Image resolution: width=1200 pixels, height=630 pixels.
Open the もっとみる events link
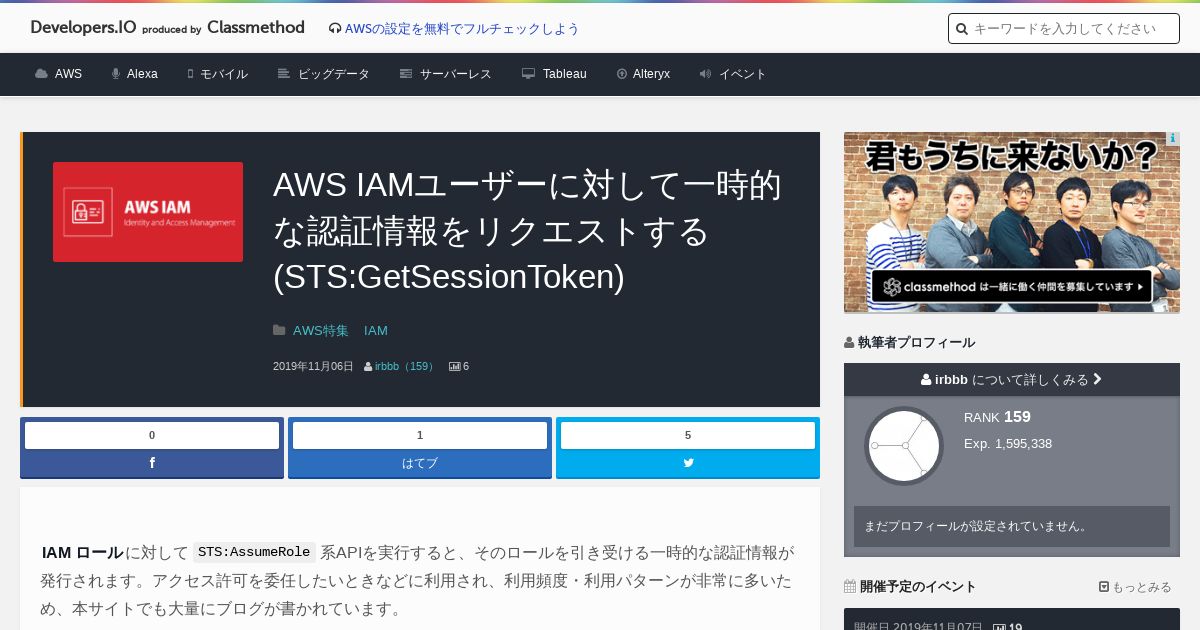point(1135,587)
